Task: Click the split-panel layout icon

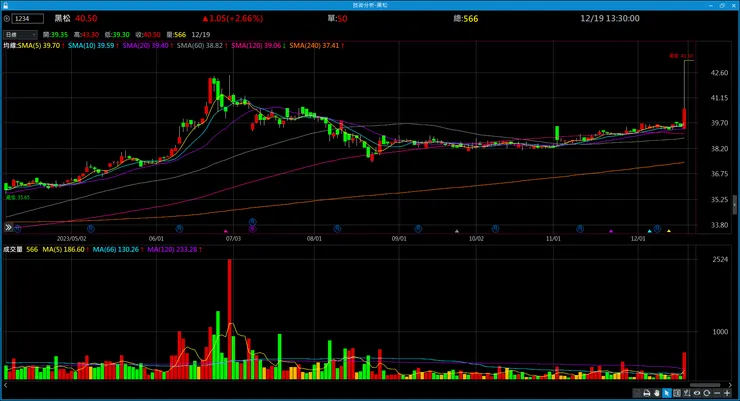Action: (x=677, y=393)
